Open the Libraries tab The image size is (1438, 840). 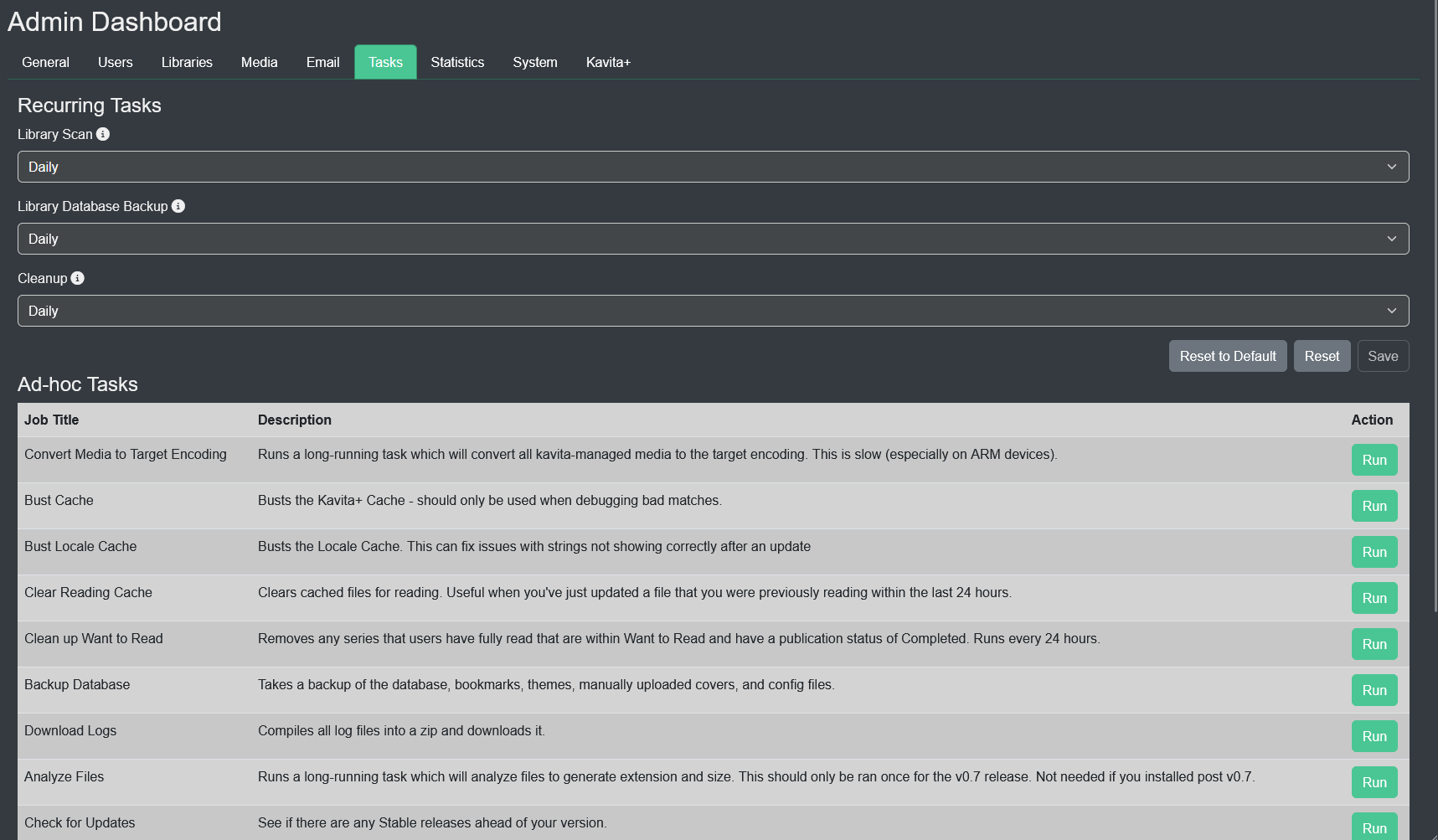(x=187, y=62)
